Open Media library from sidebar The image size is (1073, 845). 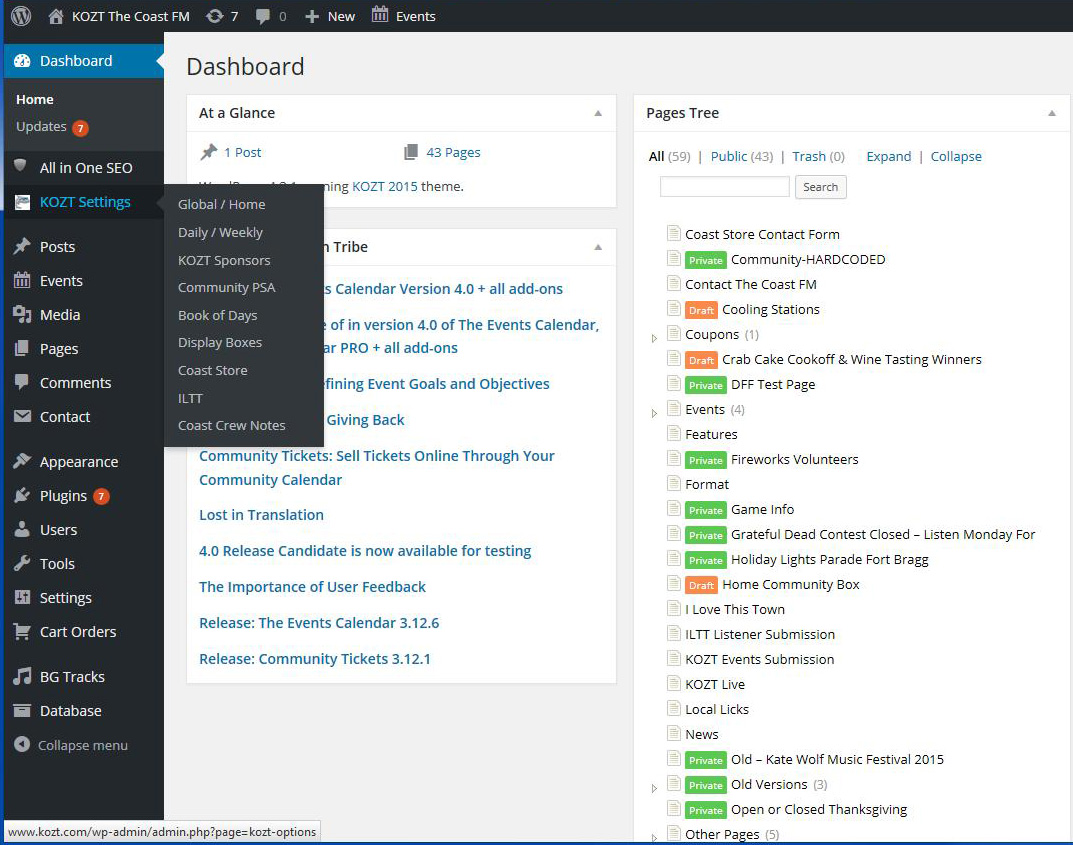[x=59, y=315]
